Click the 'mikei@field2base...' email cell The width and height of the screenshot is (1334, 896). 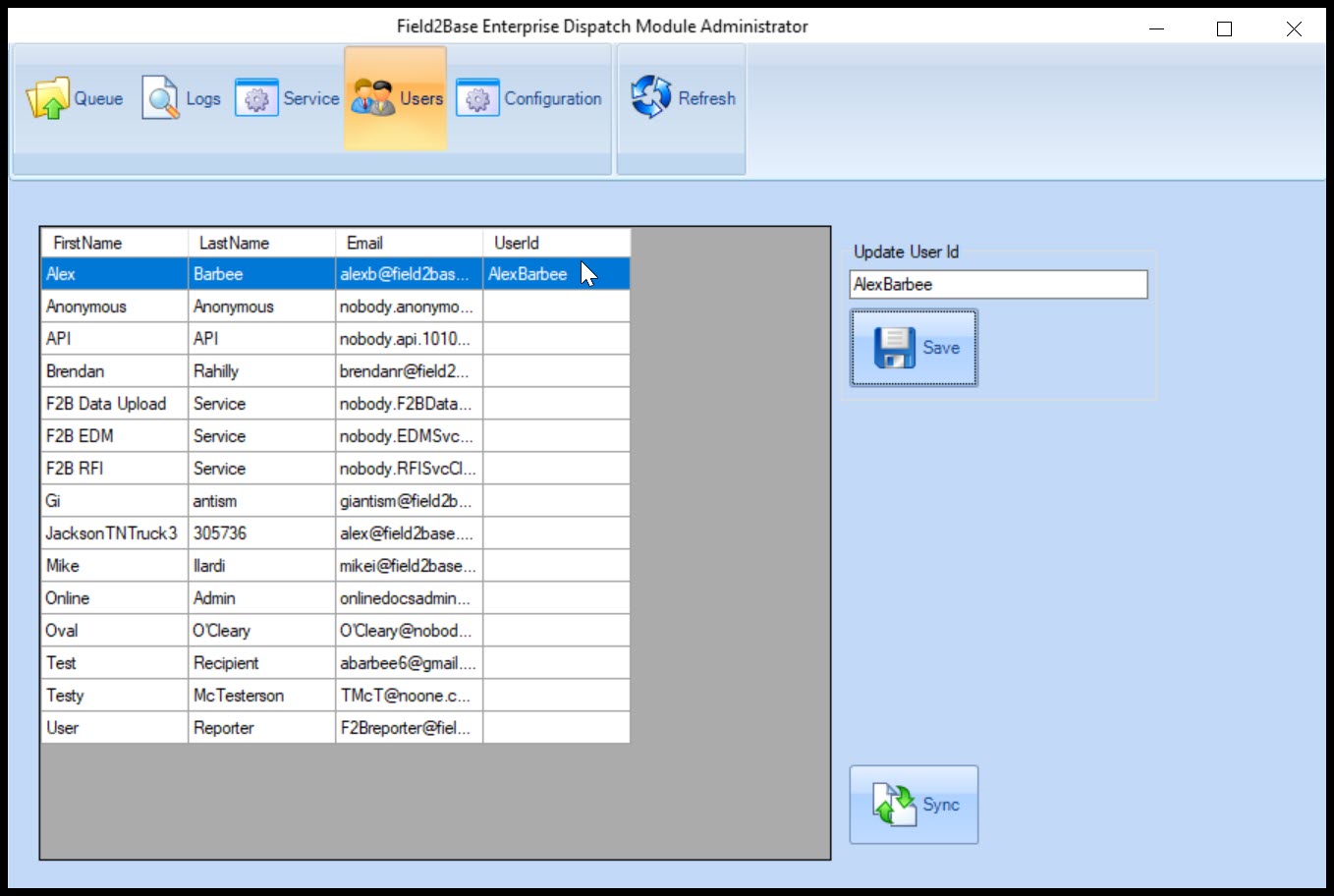coord(409,566)
